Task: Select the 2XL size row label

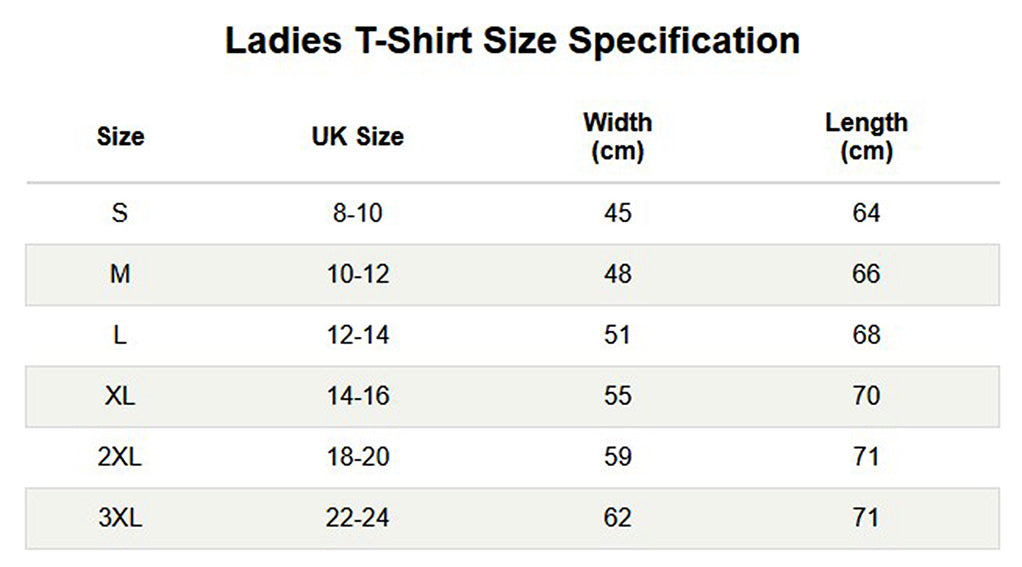Action: [x=120, y=457]
